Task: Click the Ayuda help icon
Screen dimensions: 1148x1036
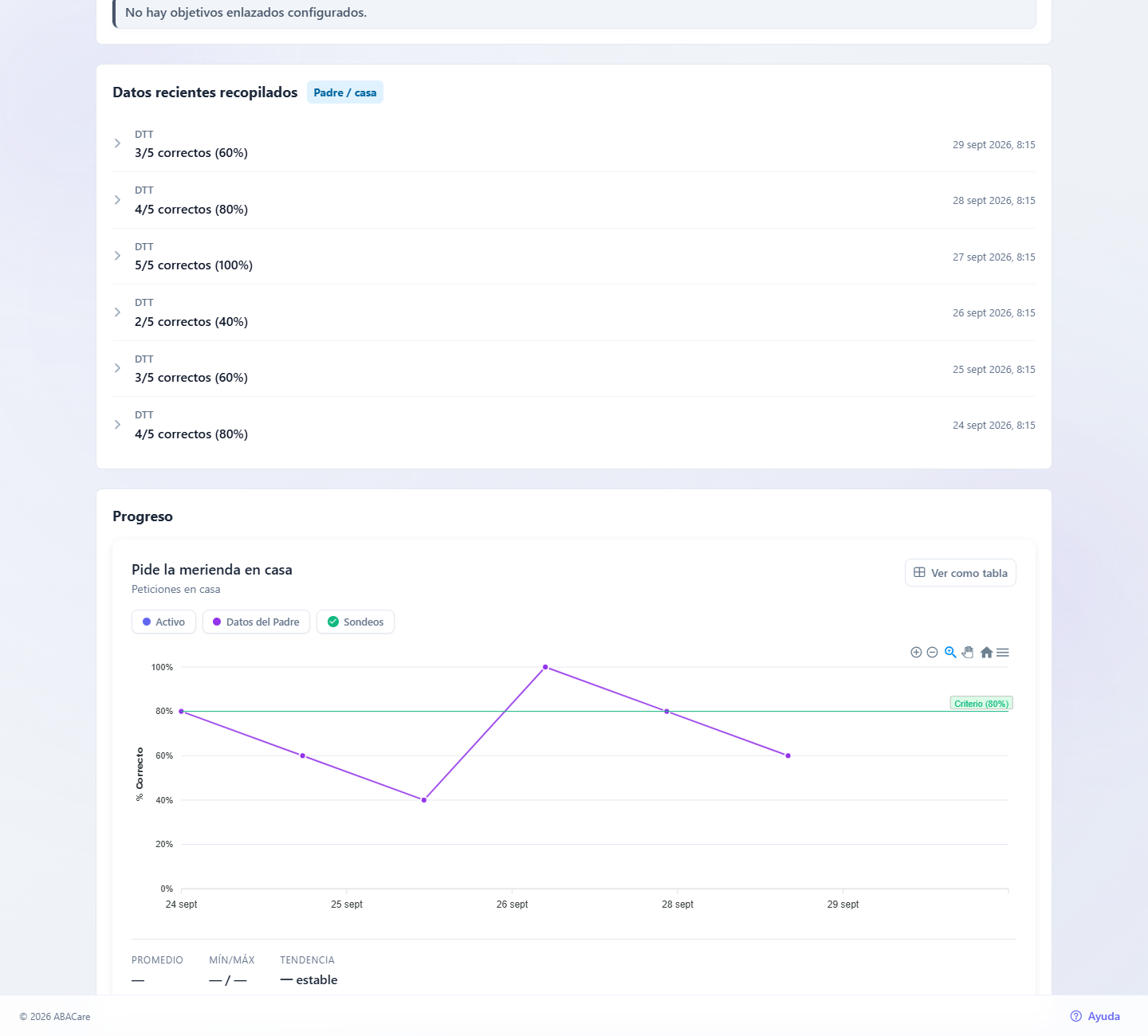Action: pyautogui.click(x=1076, y=1016)
